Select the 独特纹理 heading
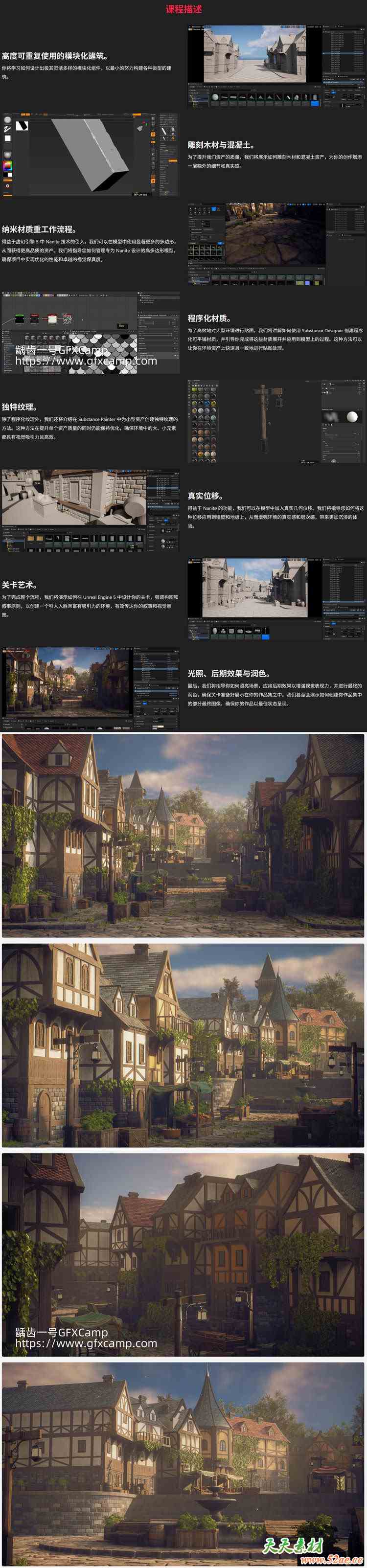Screen dimensions: 367x1568 [x=20, y=407]
